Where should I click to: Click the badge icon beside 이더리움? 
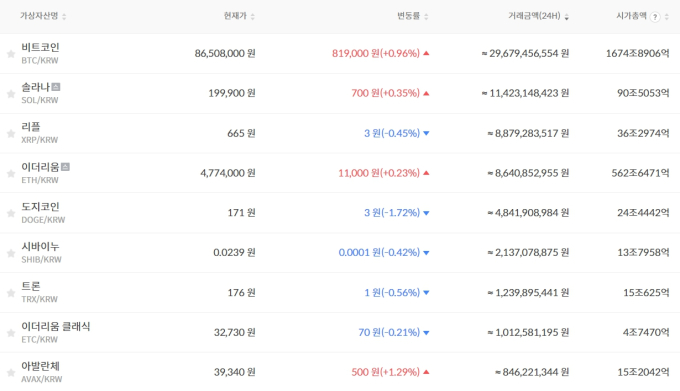pyautogui.click(x=65, y=166)
